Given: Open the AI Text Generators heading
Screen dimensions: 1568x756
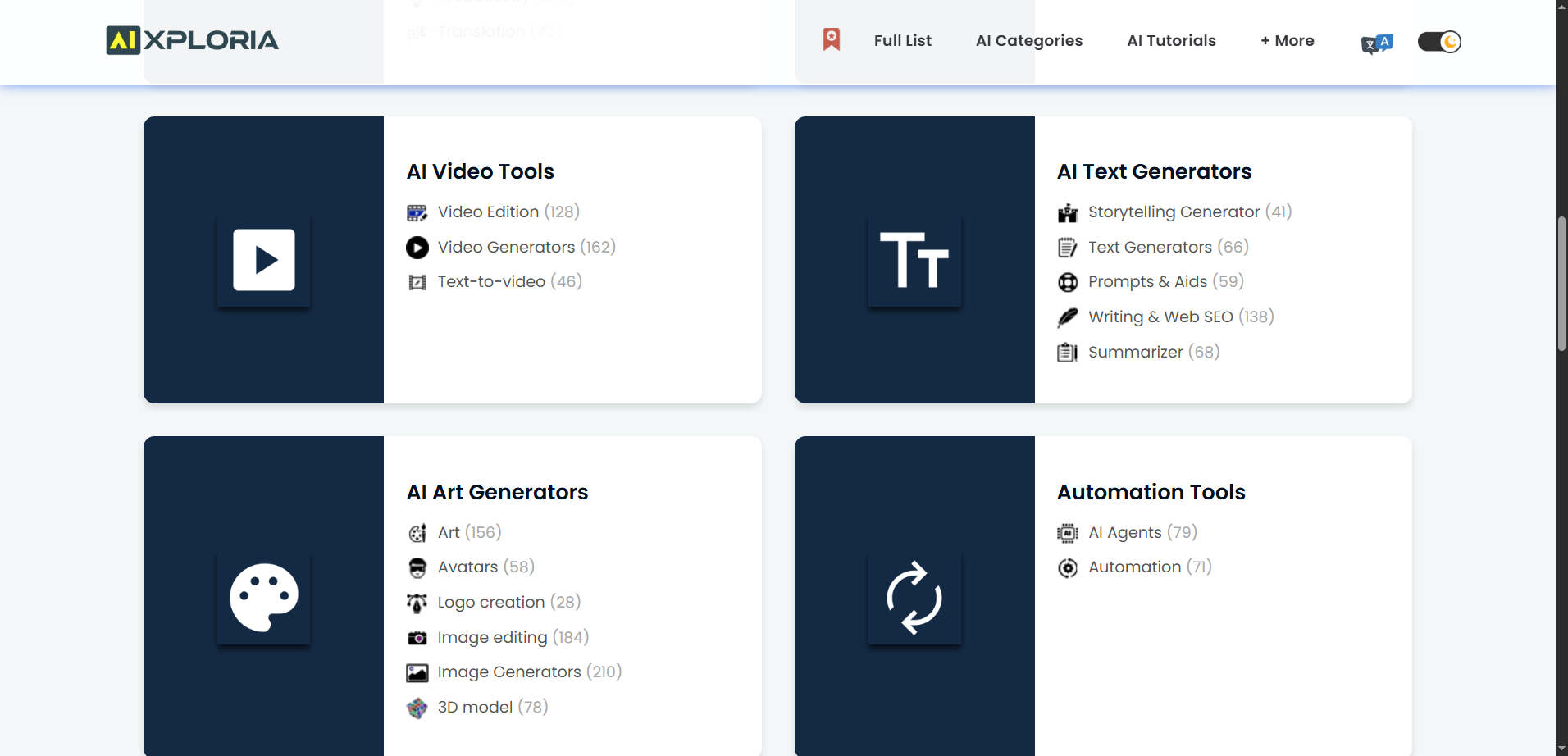Looking at the screenshot, I should (x=1155, y=171).
